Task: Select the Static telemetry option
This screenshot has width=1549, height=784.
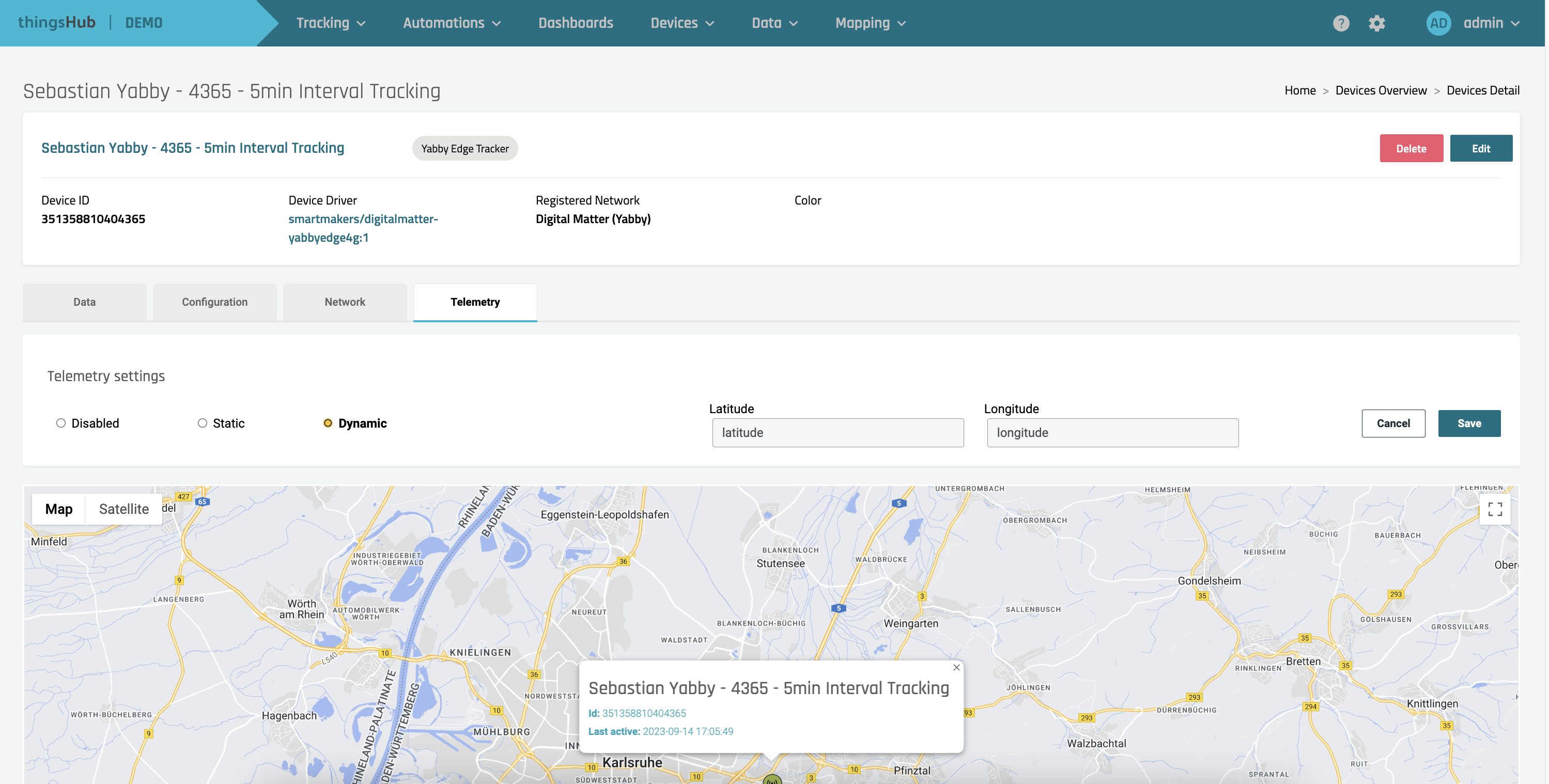Action: pos(203,424)
